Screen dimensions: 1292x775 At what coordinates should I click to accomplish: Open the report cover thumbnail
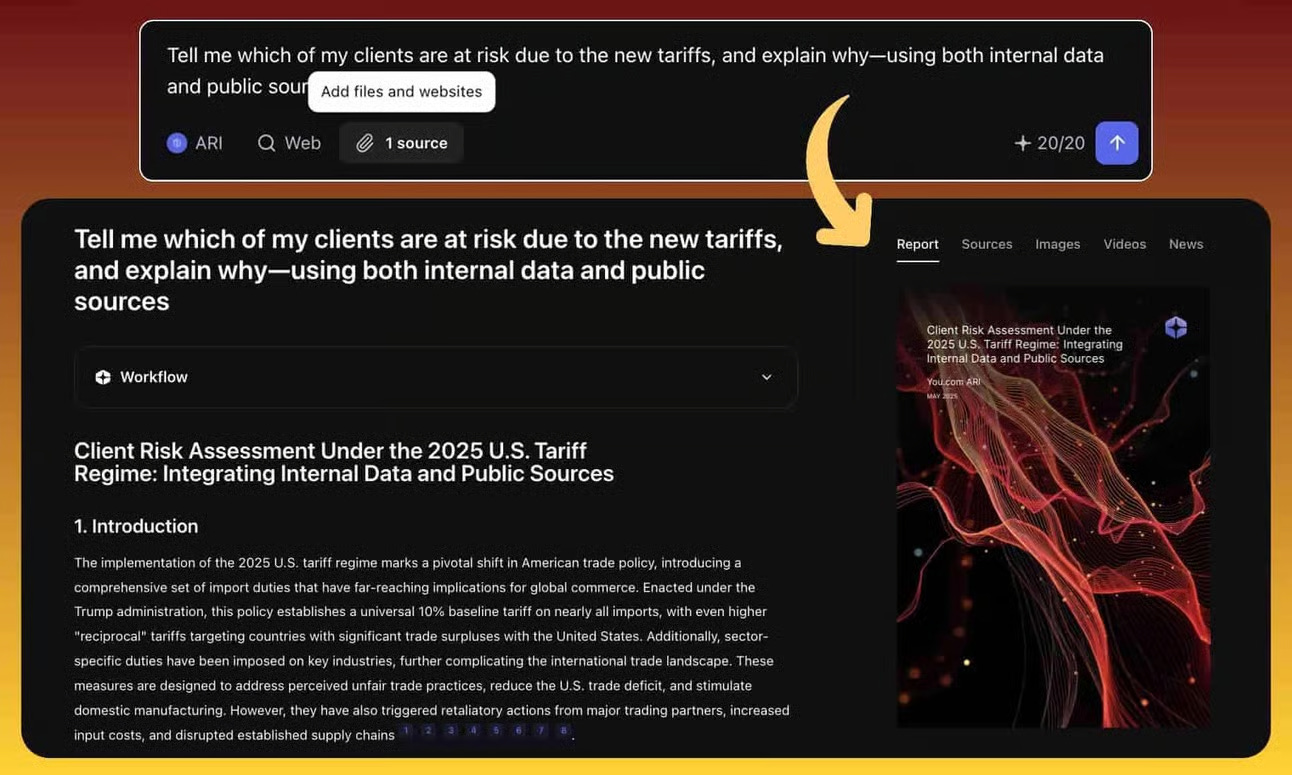(x=1053, y=508)
